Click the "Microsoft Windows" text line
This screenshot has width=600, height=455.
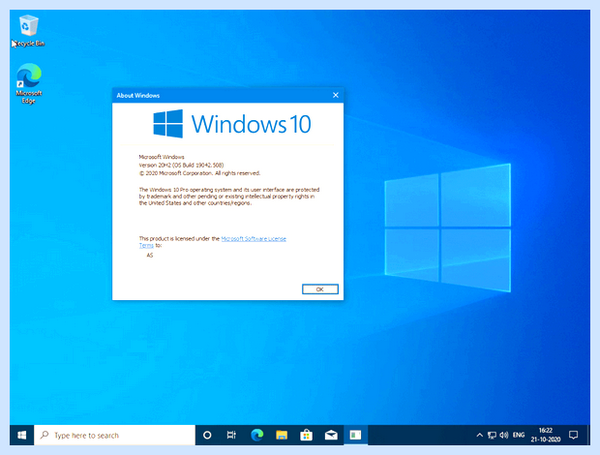[x=161, y=157]
